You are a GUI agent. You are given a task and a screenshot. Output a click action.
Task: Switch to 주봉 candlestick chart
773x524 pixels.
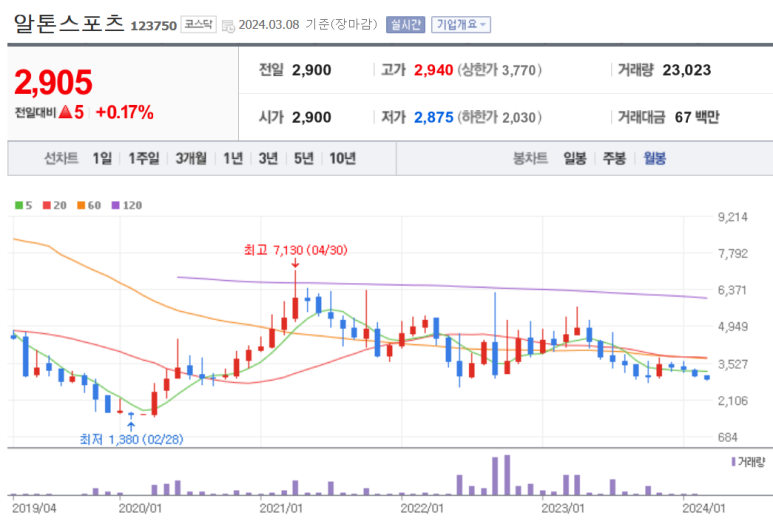tap(614, 158)
